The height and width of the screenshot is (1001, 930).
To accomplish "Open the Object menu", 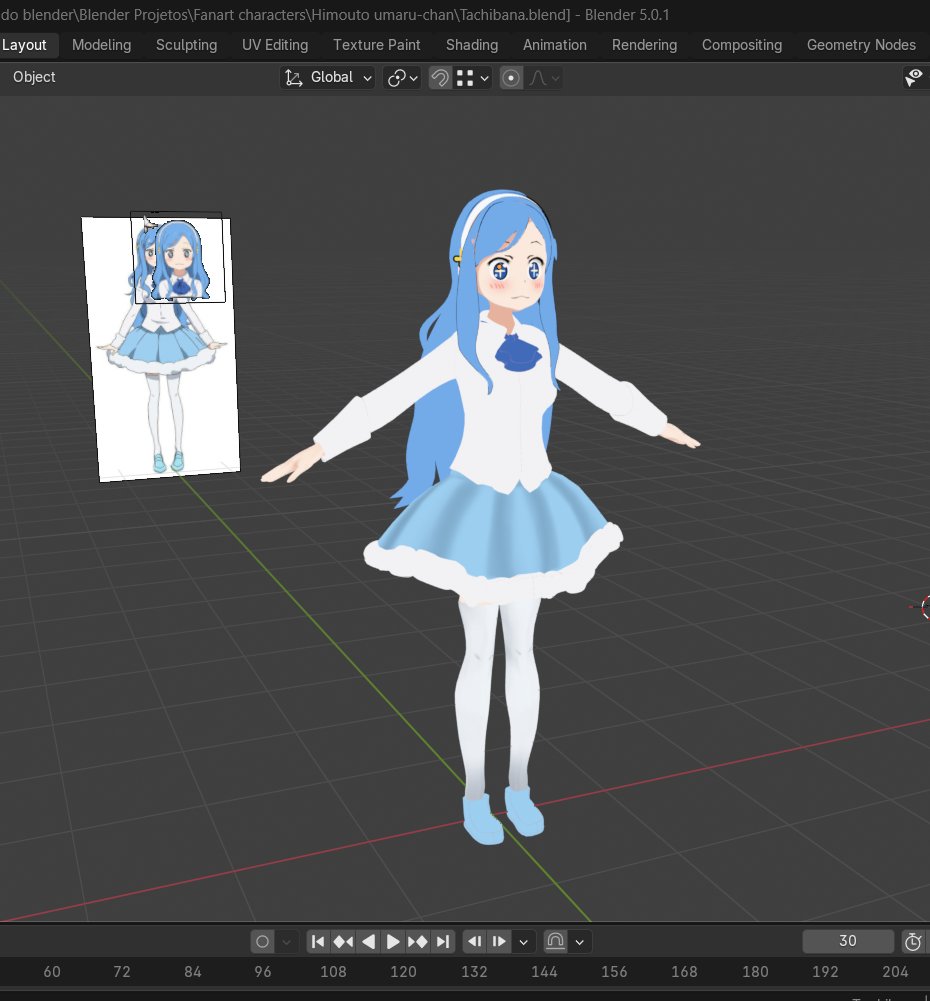I will coord(34,77).
